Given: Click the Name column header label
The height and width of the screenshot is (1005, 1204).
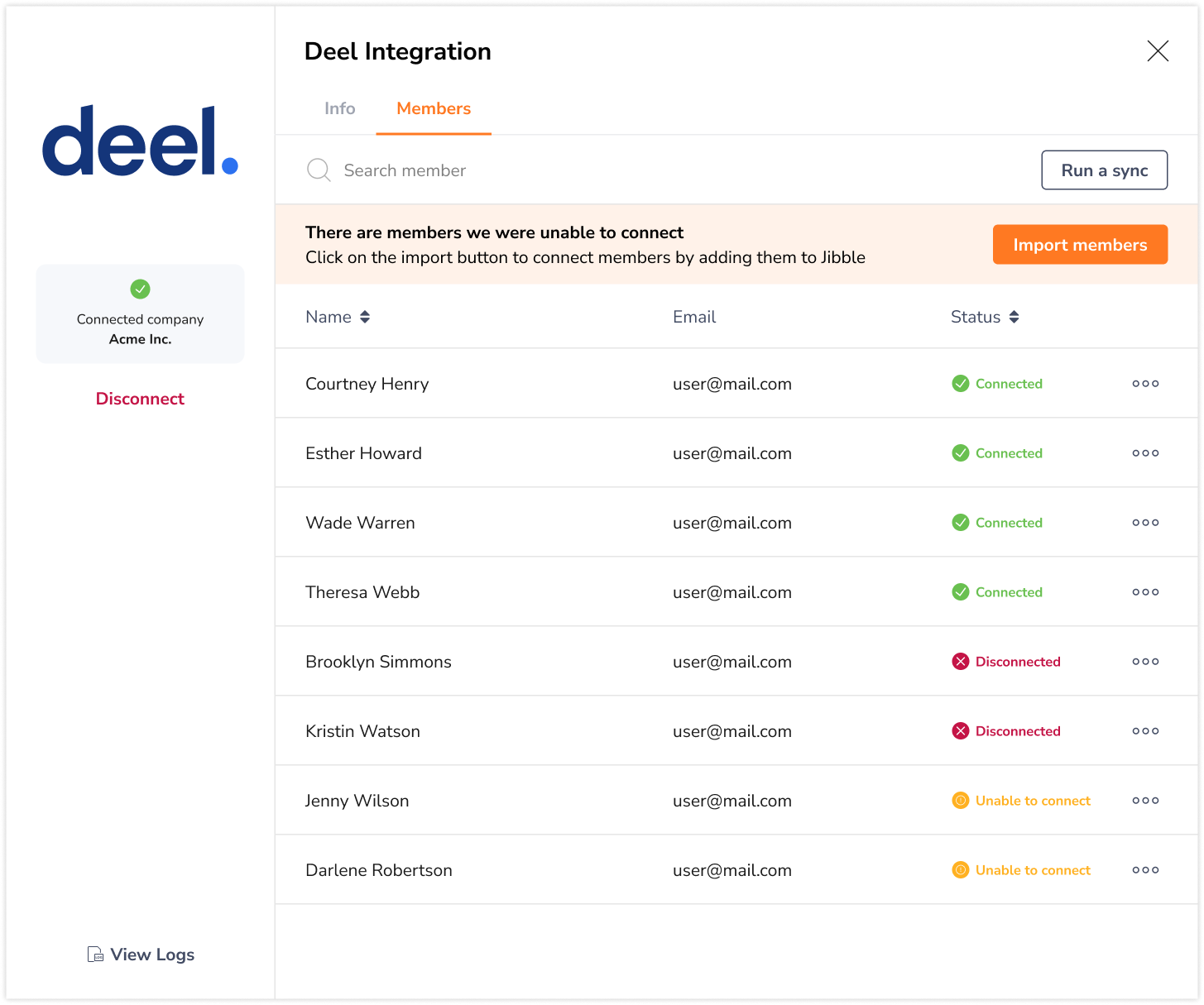Looking at the screenshot, I should tap(329, 317).
